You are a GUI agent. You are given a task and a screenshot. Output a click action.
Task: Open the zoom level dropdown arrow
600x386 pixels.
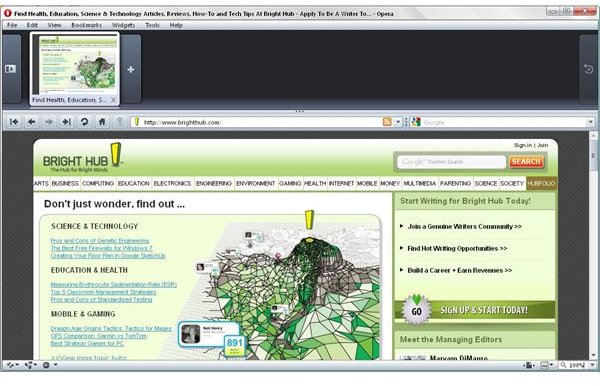pyautogui.click(x=592, y=365)
